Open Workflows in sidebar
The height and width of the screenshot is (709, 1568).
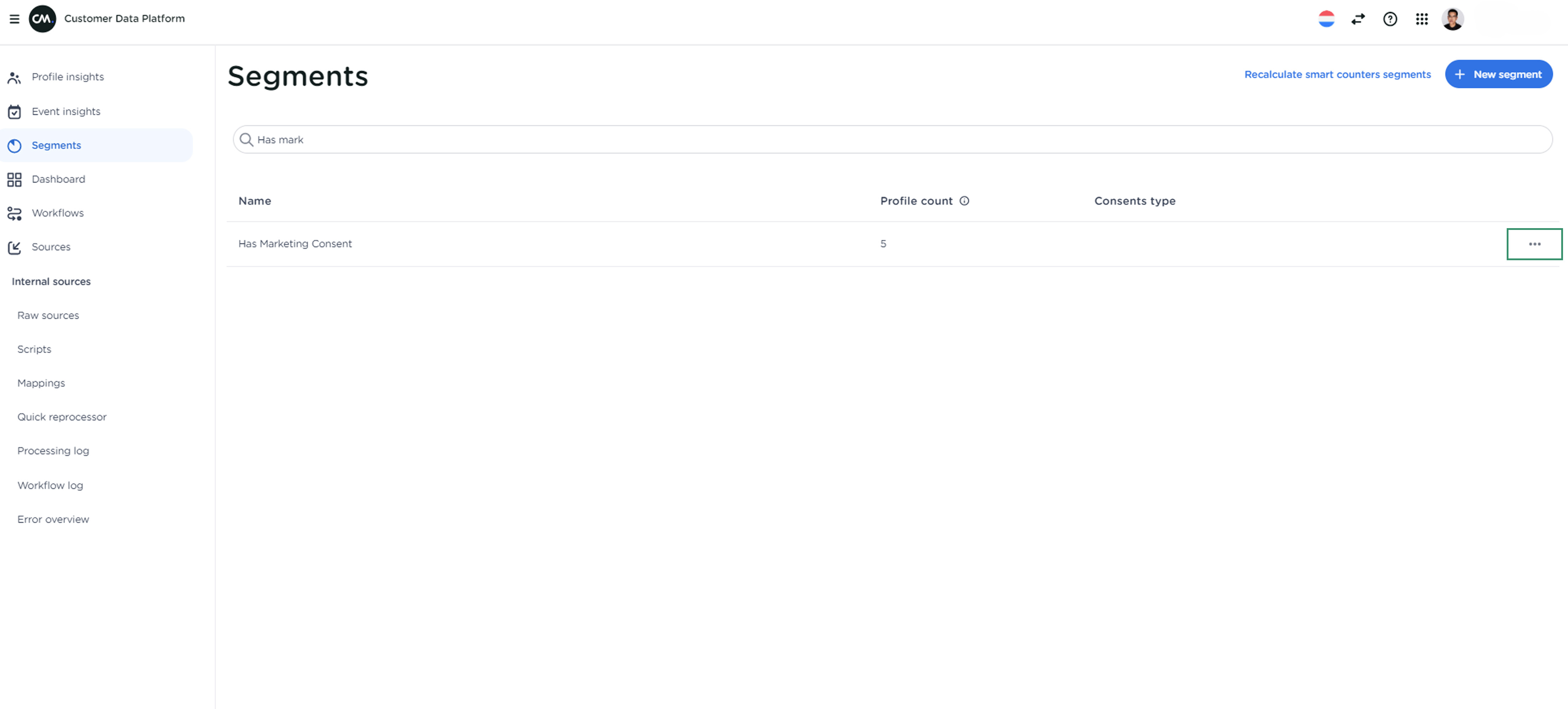58,213
